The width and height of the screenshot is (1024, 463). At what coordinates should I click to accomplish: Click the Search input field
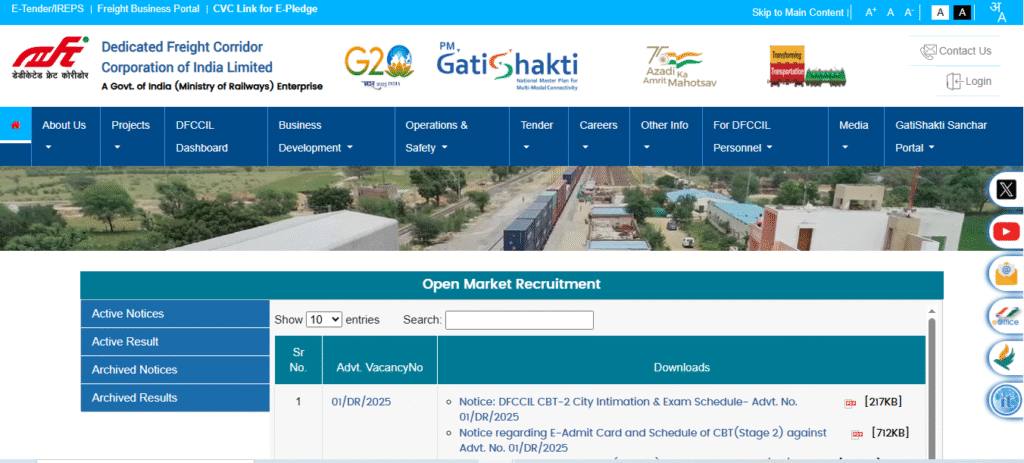[x=519, y=320]
